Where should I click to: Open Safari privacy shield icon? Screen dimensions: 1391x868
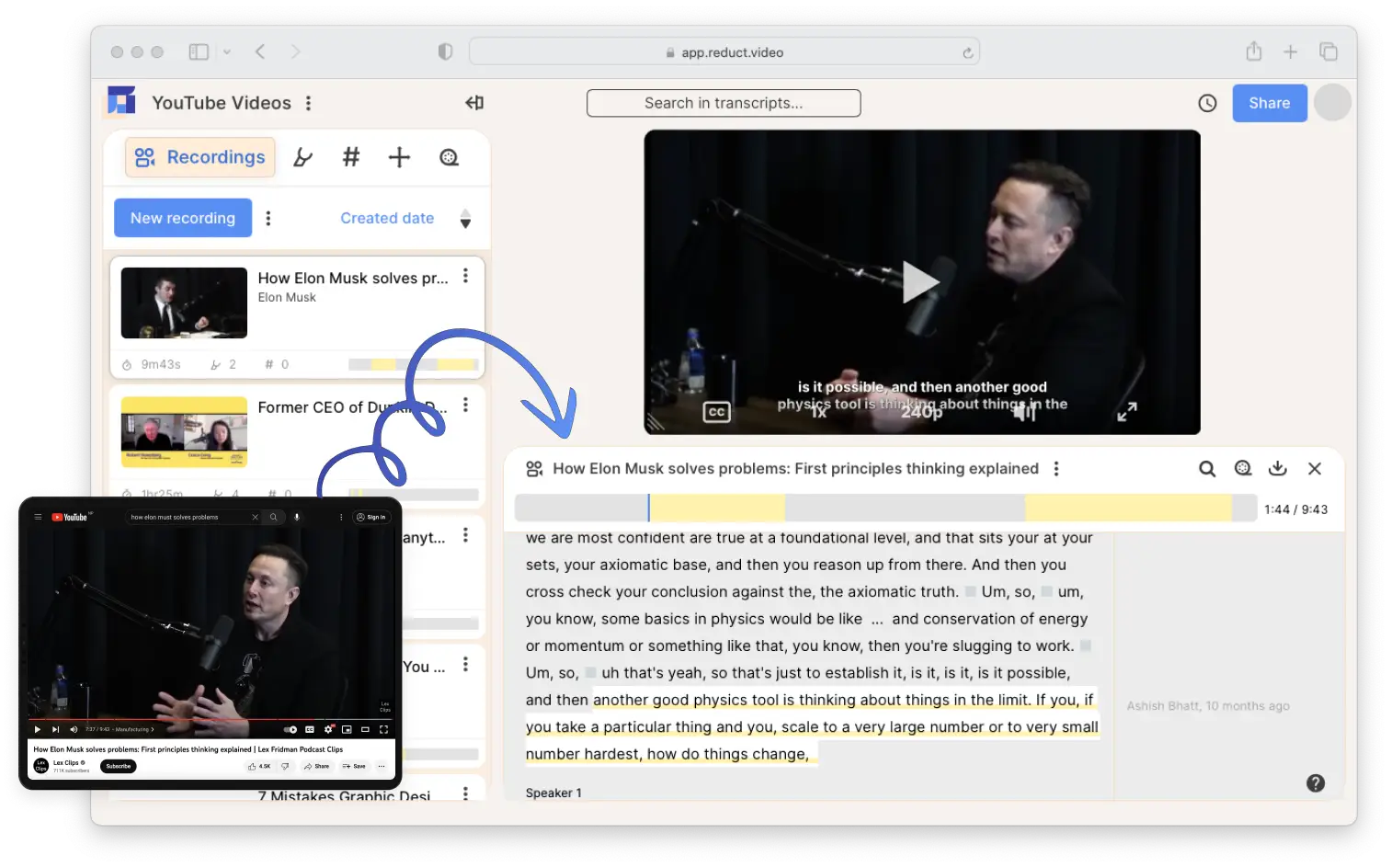[445, 51]
